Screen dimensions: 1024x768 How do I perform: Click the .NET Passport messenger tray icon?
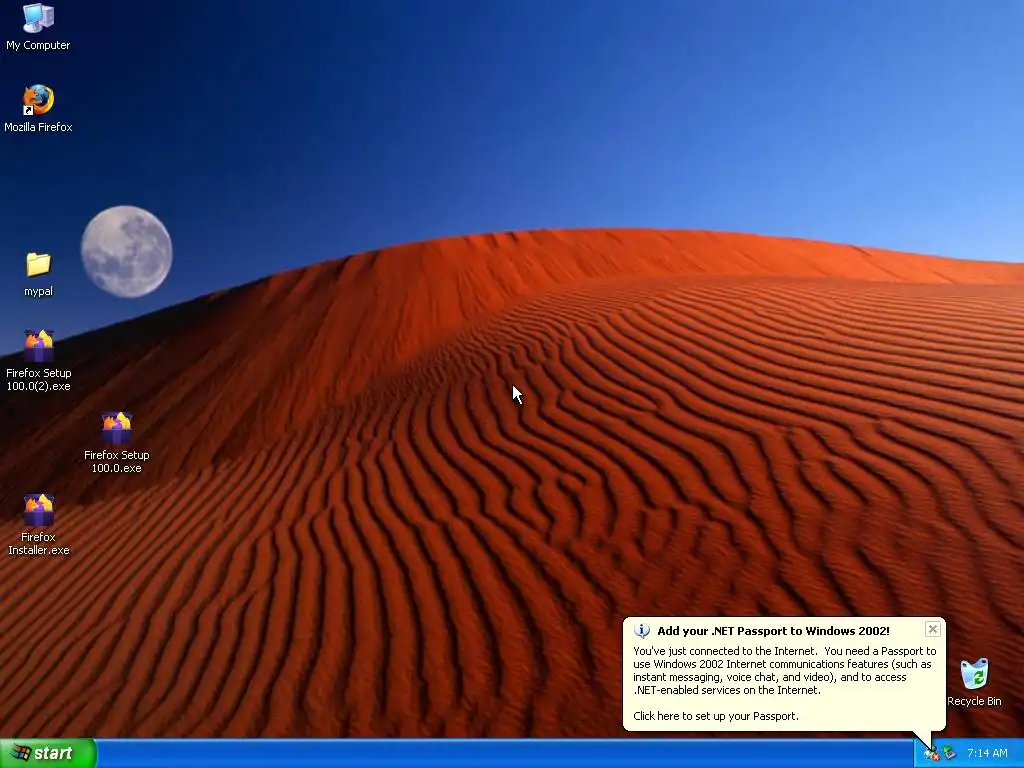coord(931,754)
